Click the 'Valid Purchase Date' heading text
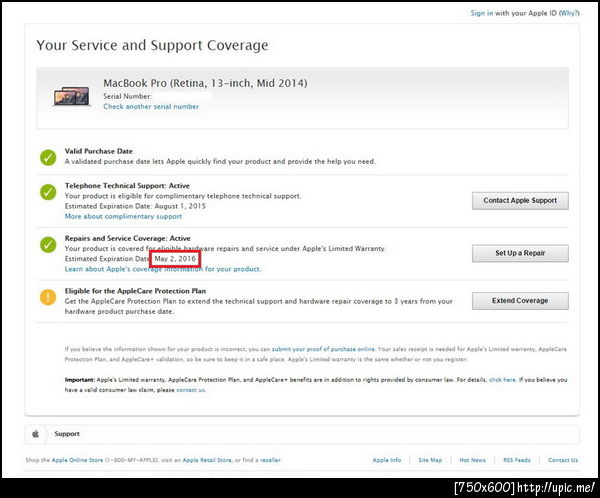The height and width of the screenshot is (498, 600). point(99,151)
